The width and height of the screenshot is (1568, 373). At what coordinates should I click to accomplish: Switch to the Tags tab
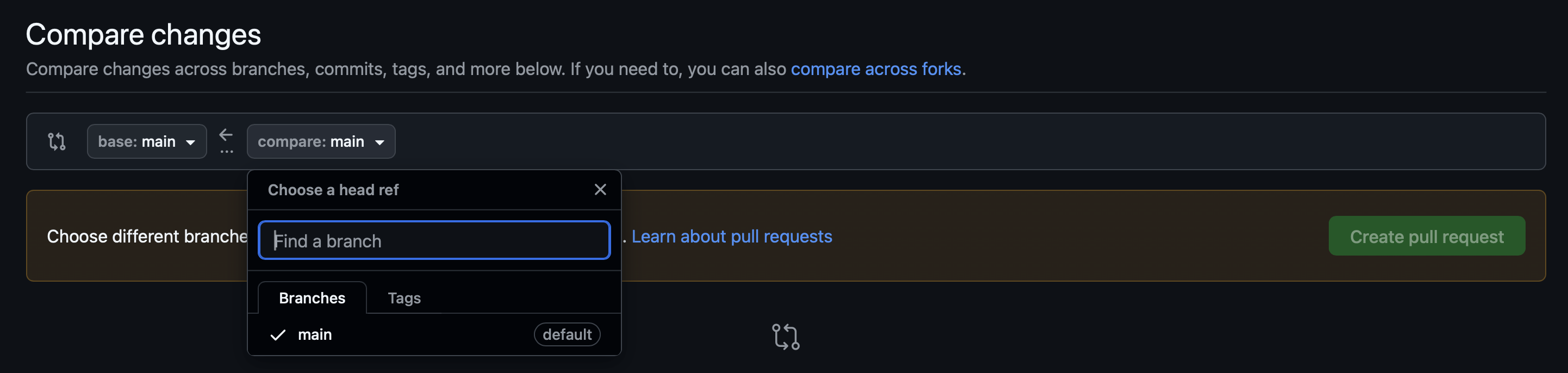click(x=404, y=298)
